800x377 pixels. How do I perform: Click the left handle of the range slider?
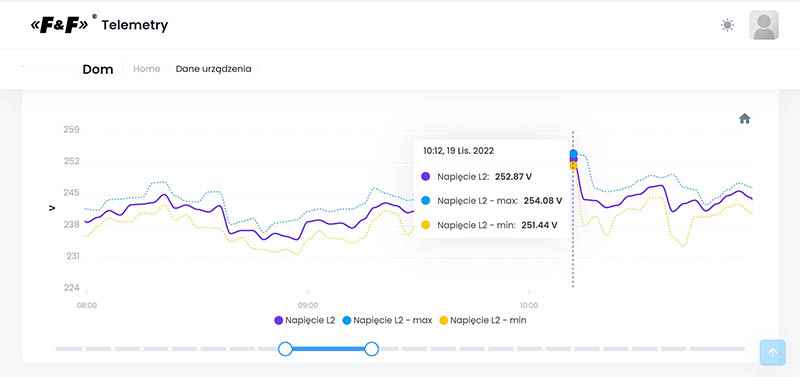(x=285, y=349)
